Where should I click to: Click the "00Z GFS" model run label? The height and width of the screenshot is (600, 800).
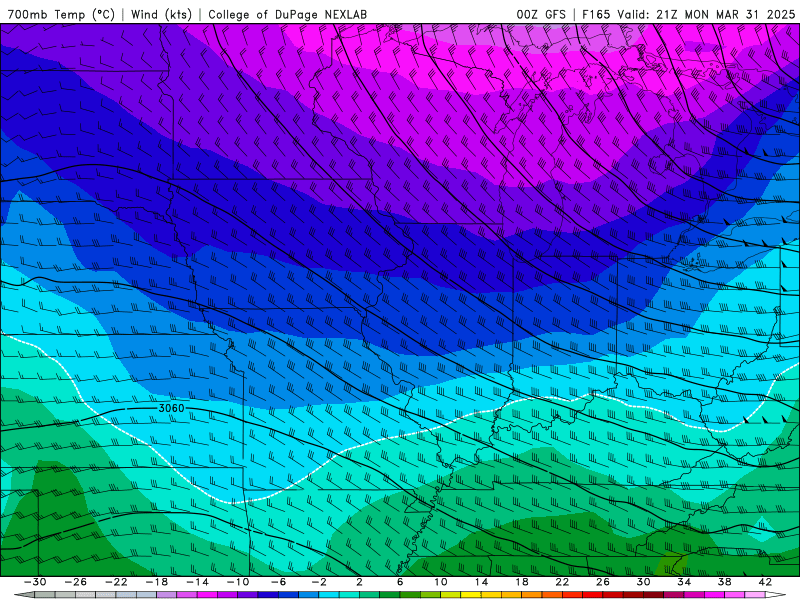541,14
